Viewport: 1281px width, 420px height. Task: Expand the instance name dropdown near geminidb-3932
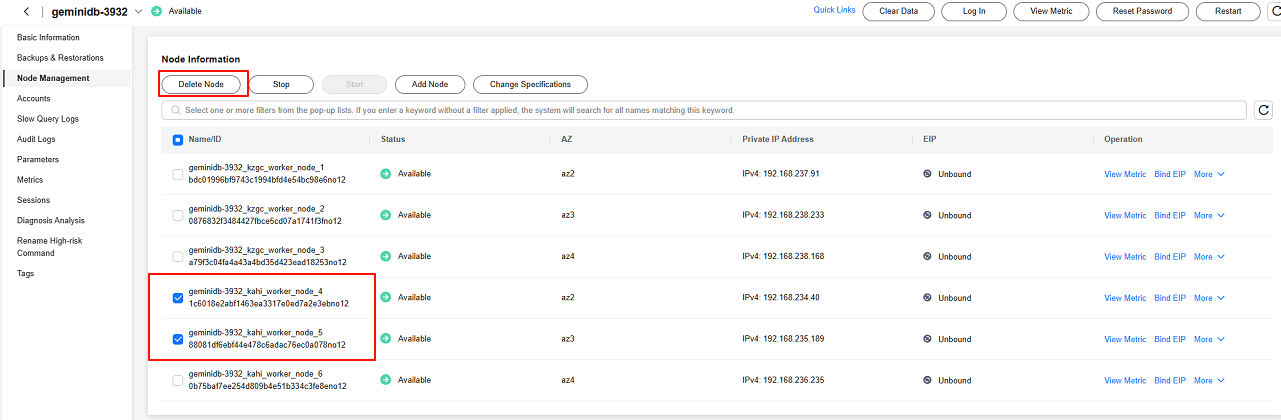pyautogui.click(x=138, y=11)
